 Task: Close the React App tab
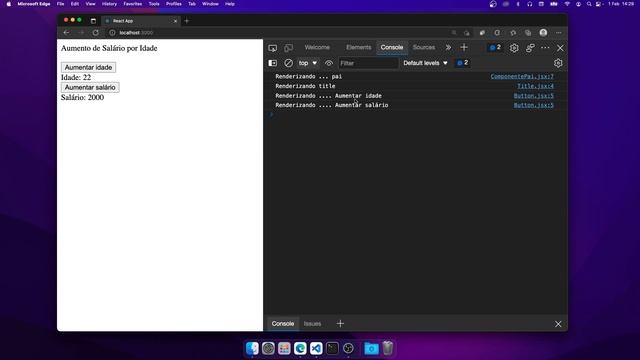point(175,21)
